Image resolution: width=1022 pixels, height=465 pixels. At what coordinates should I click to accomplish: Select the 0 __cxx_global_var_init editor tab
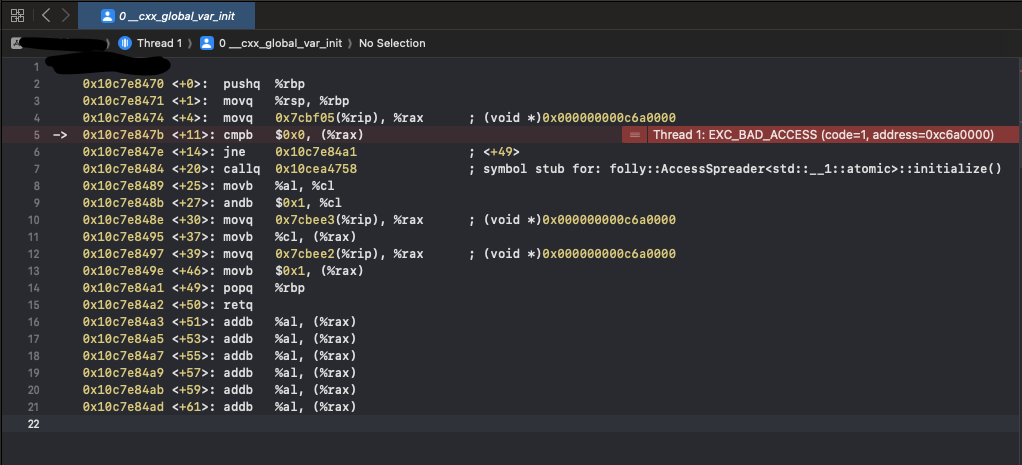tap(166, 15)
